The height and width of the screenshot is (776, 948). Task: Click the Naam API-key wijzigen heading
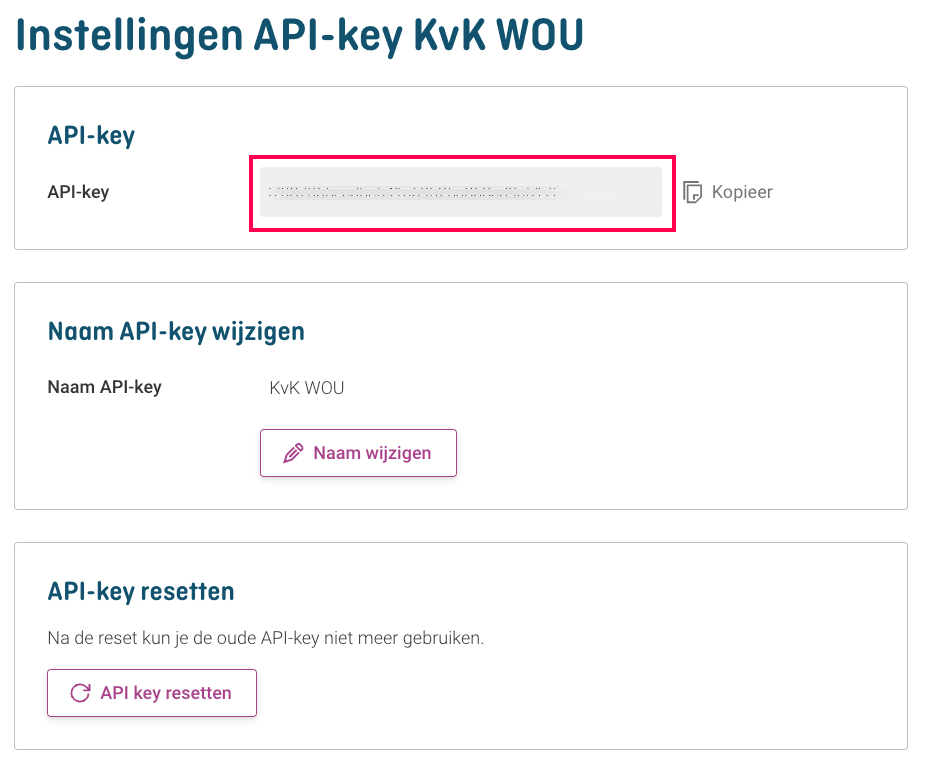point(176,332)
